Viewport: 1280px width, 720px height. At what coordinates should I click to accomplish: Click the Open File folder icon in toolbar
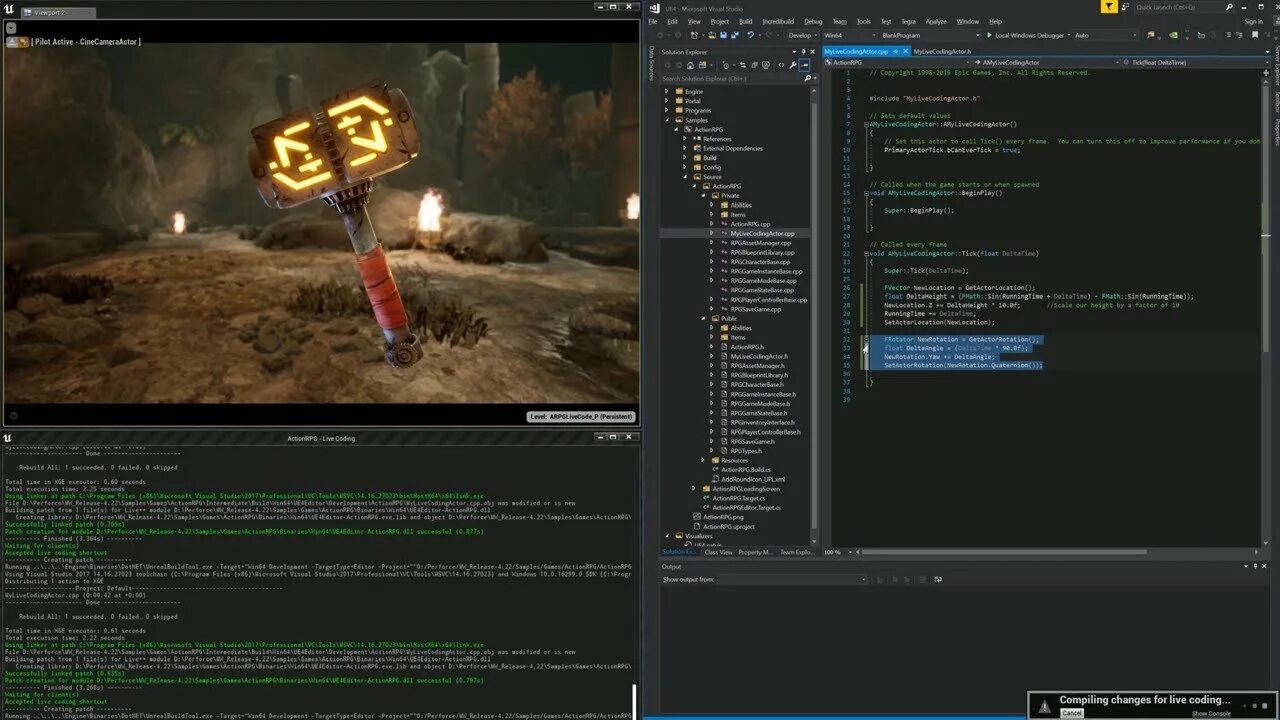[712, 35]
